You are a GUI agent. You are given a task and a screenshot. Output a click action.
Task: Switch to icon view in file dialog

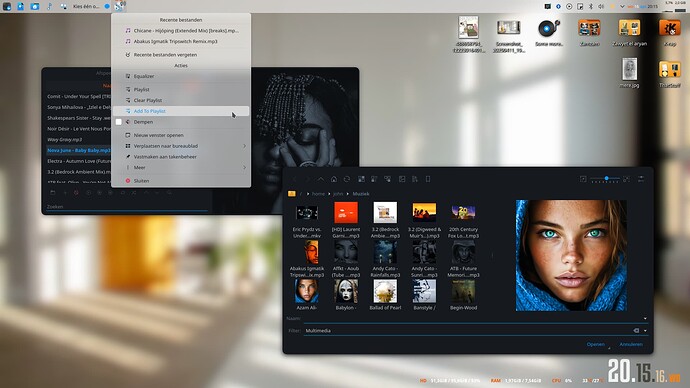(x=361, y=179)
